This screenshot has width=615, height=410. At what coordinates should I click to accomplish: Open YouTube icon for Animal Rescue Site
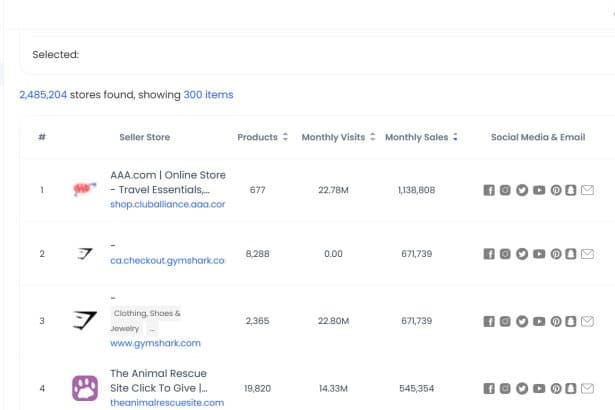pos(539,388)
